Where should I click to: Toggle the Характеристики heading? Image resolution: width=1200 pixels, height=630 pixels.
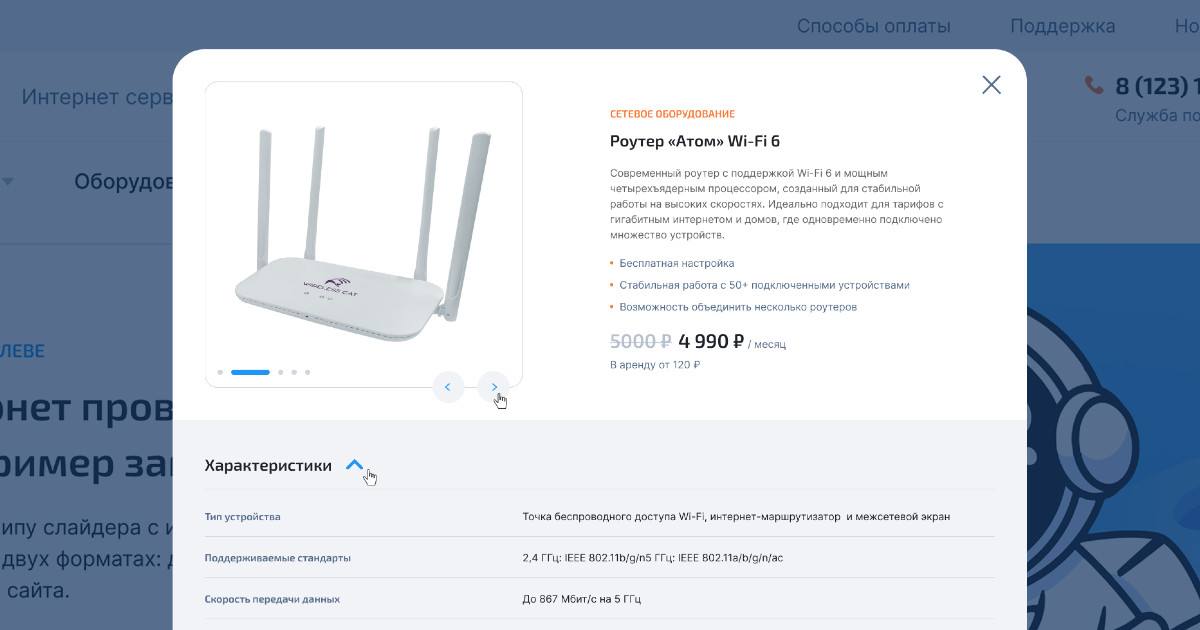268,465
